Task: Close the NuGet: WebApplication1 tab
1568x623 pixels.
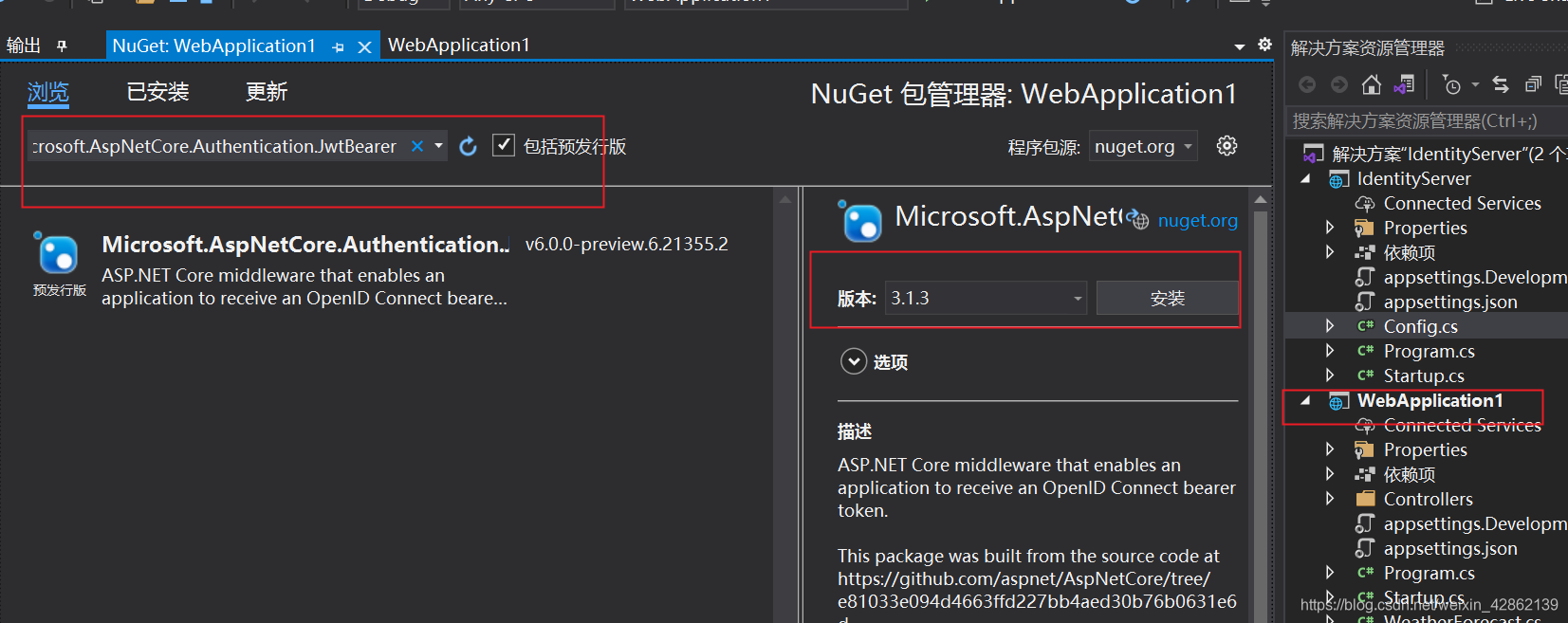Action: [364, 46]
